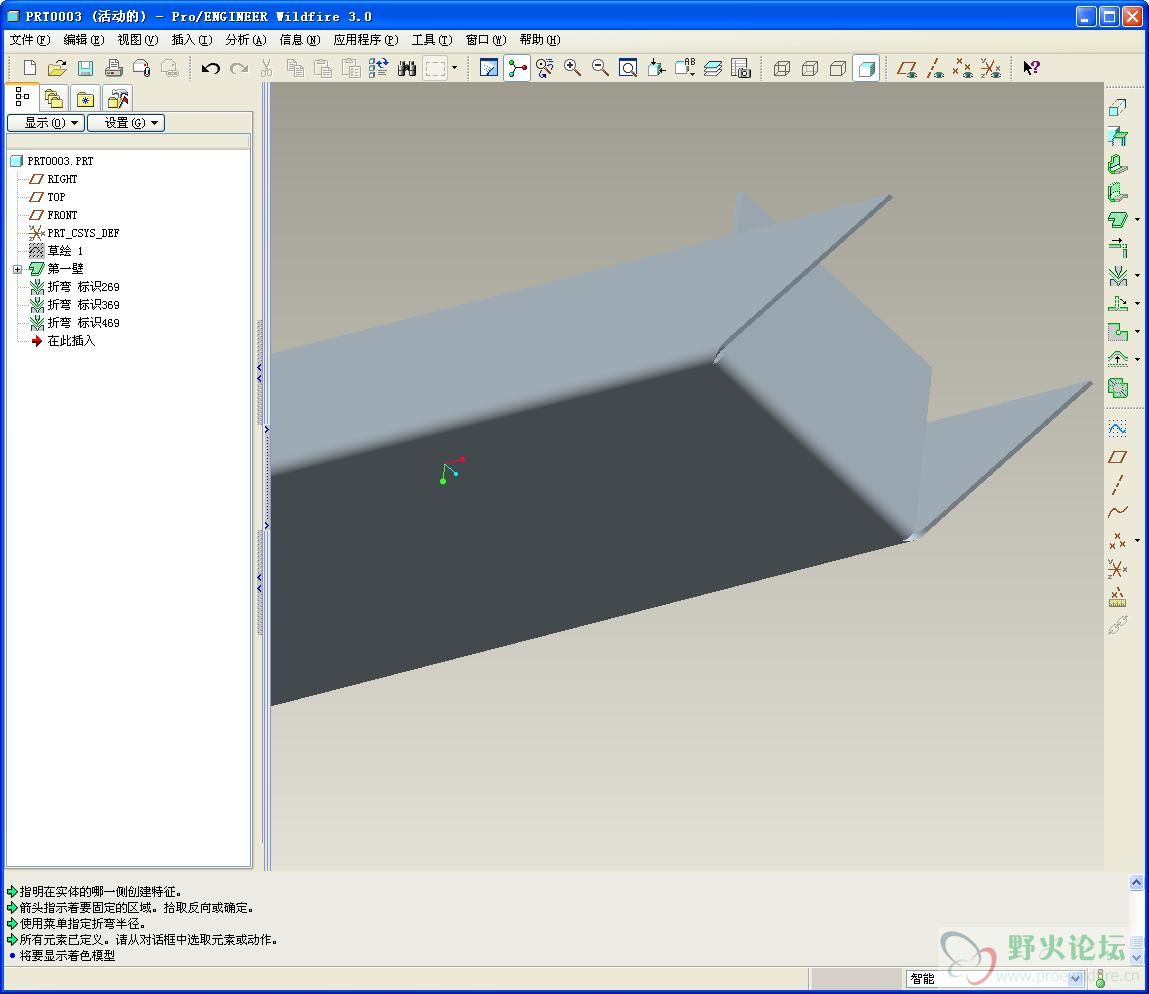Open the binoculars search tool
1149x994 pixels.
coord(407,68)
